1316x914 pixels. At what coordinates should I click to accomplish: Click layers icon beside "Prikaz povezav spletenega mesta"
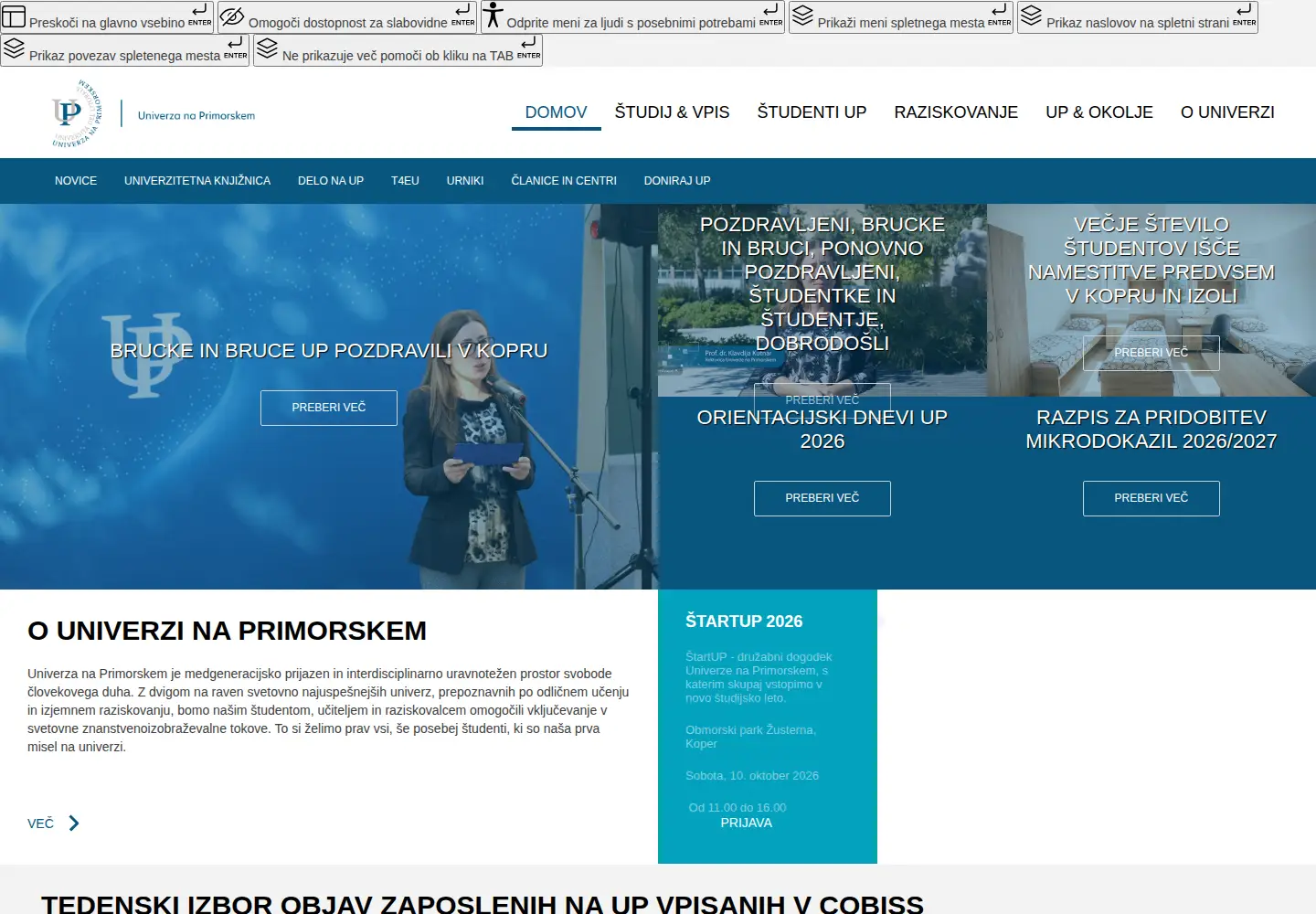pyautogui.click(x=14, y=48)
